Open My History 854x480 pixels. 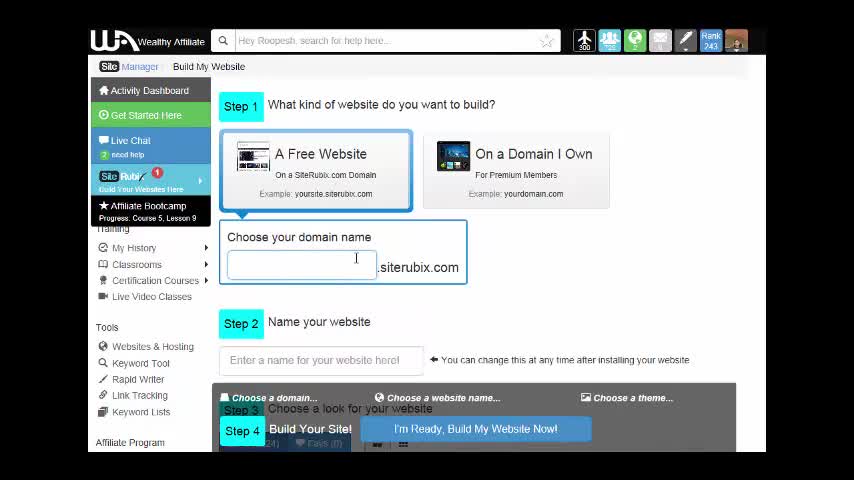click(x=134, y=248)
